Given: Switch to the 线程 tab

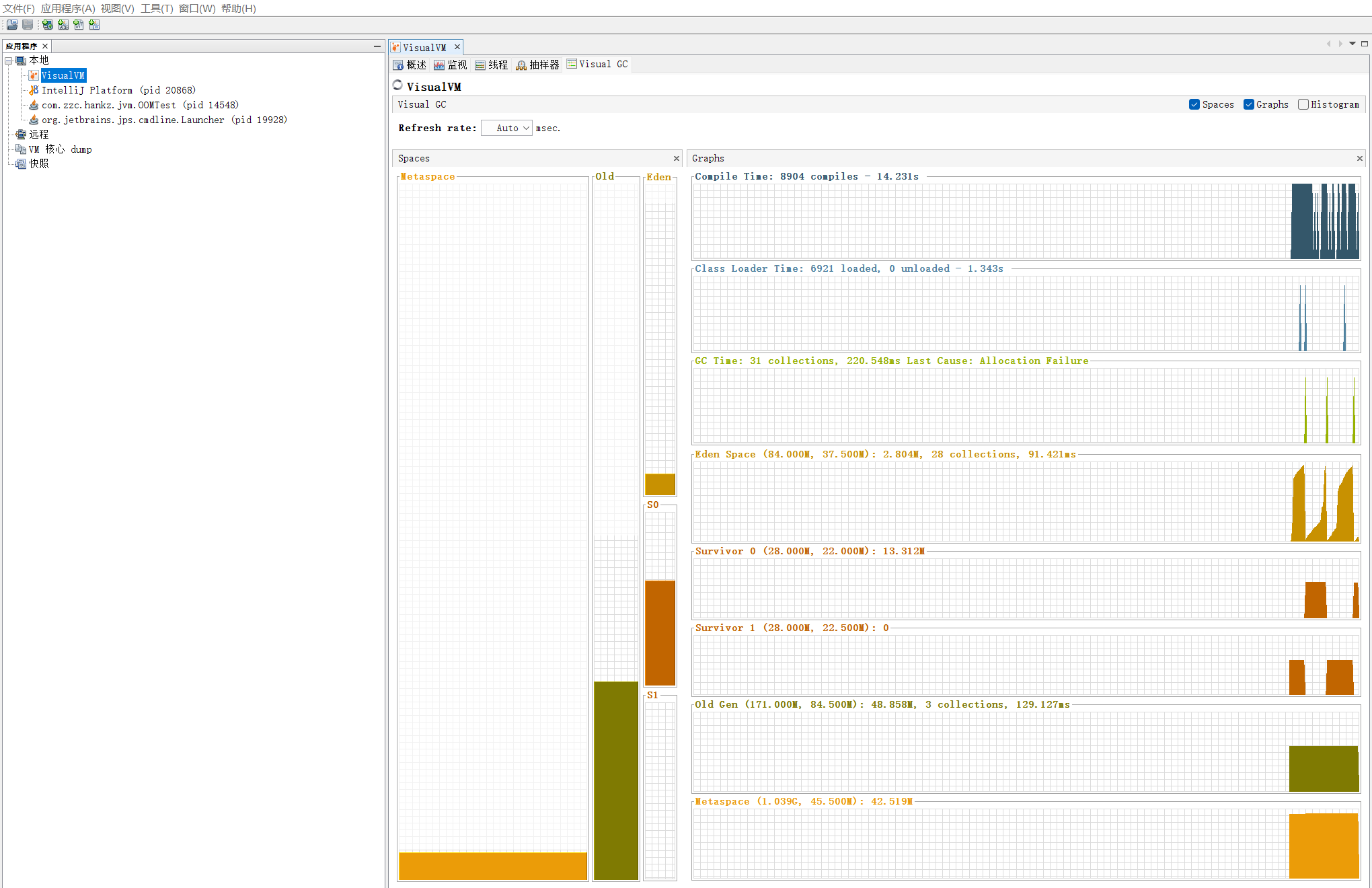Looking at the screenshot, I should [492, 65].
